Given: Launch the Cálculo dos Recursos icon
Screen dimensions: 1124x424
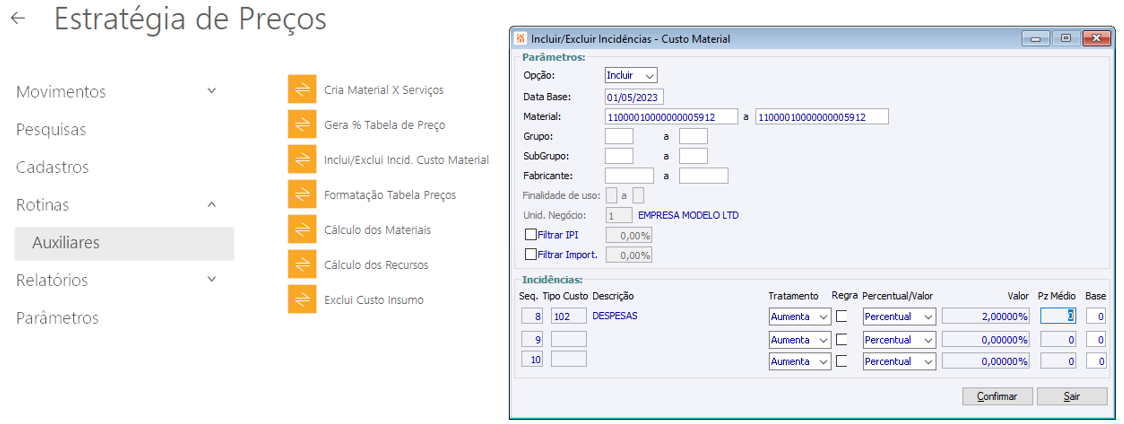Looking at the screenshot, I should 302,264.
